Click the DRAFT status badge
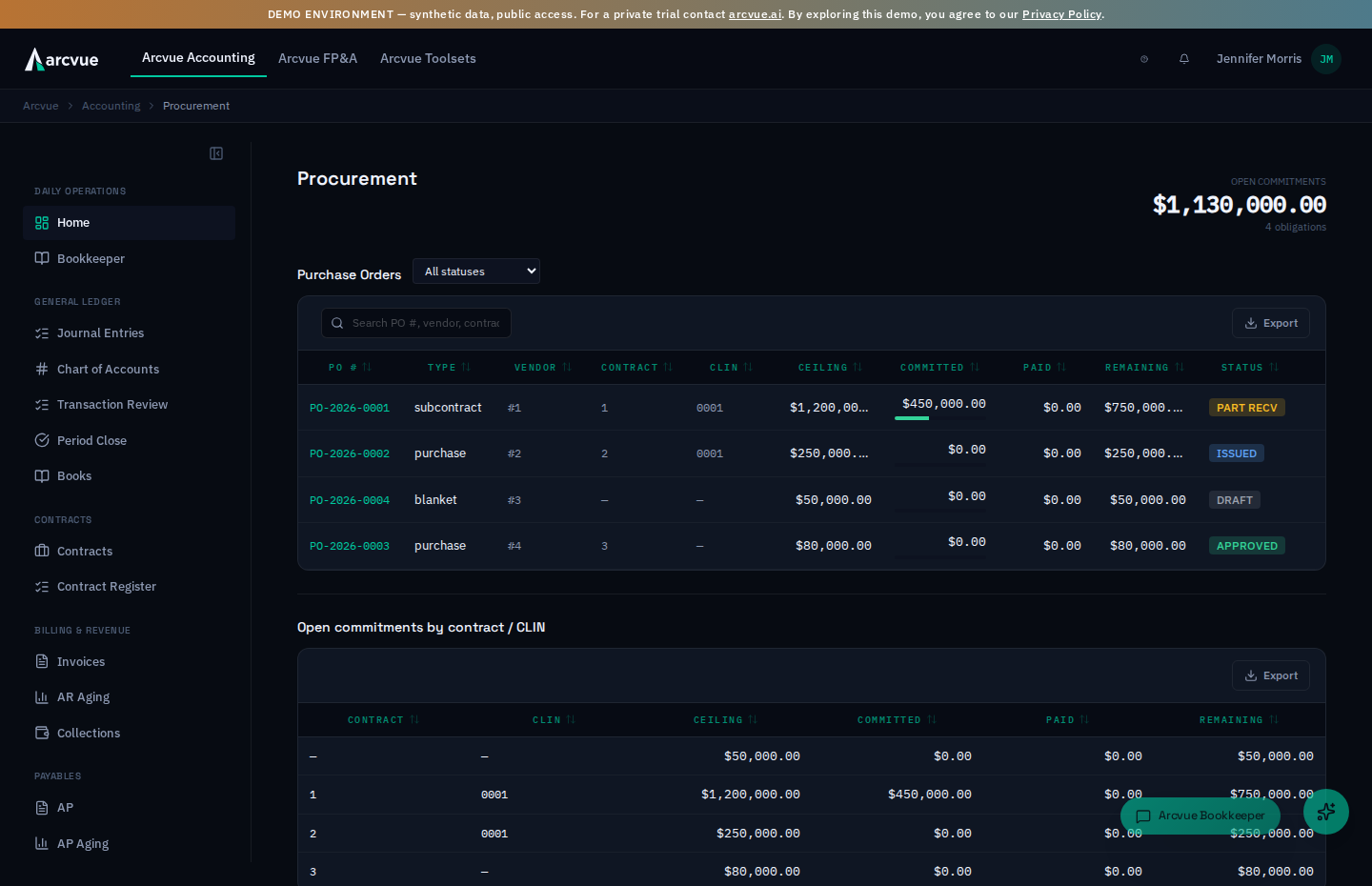This screenshot has height=886, width=1372. click(1235, 500)
